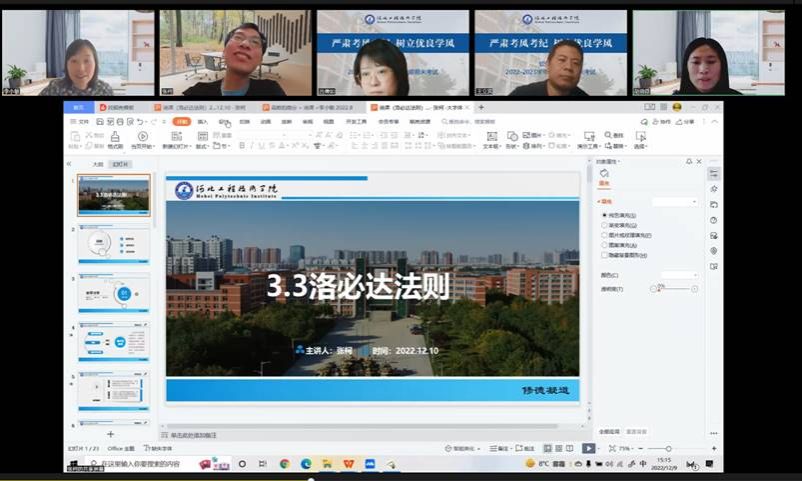Pin the object properties panel

coord(689,161)
